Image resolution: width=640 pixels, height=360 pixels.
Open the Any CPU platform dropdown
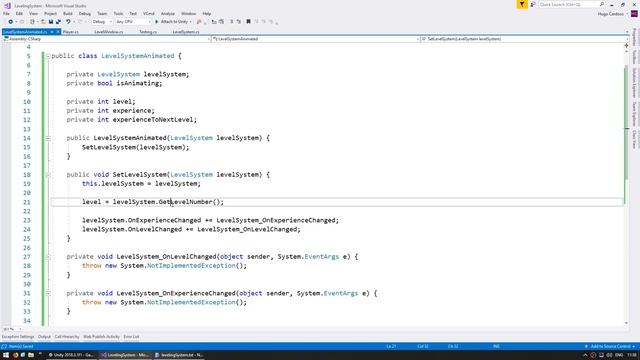coord(133,22)
